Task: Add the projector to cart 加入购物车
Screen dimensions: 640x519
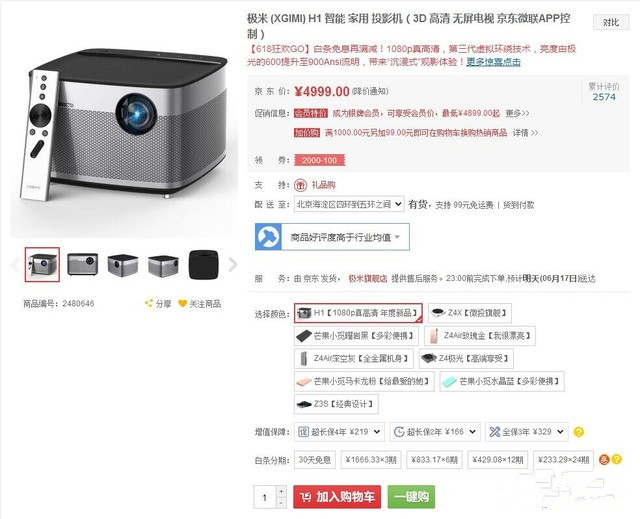Action: coord(337,497)
